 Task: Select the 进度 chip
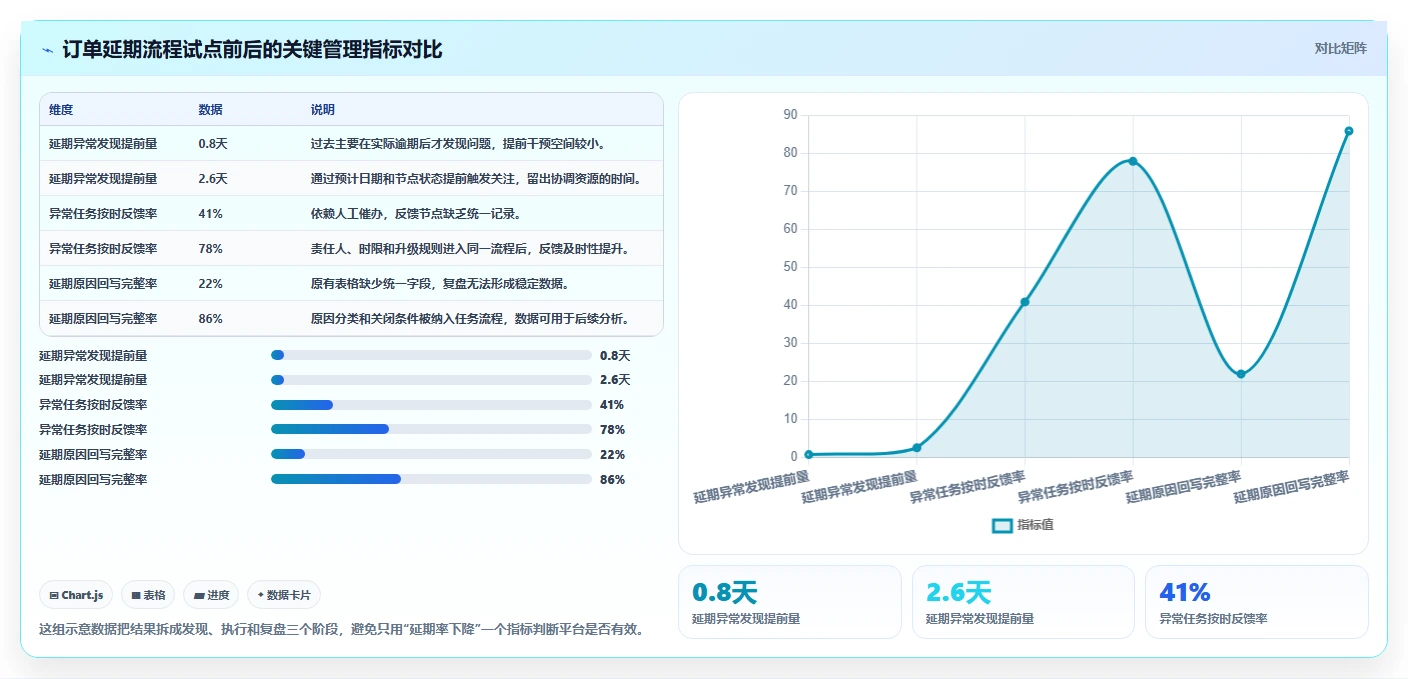211,595
